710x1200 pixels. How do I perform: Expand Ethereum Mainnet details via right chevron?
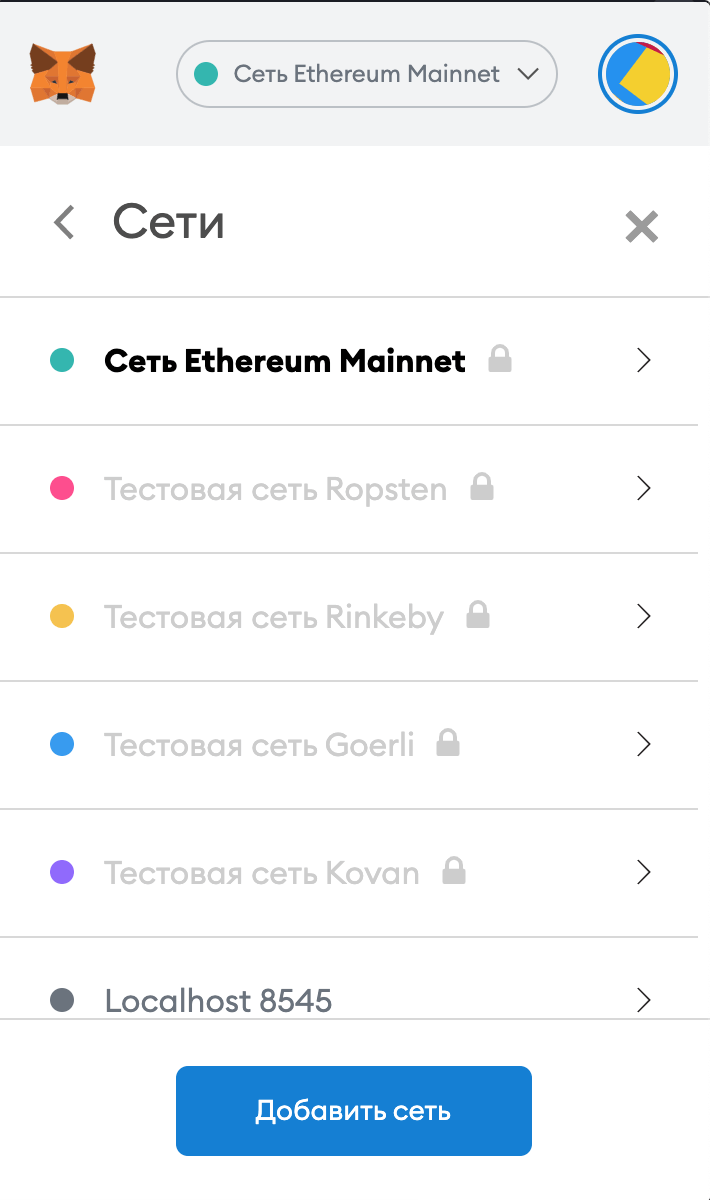coord(644,361)
